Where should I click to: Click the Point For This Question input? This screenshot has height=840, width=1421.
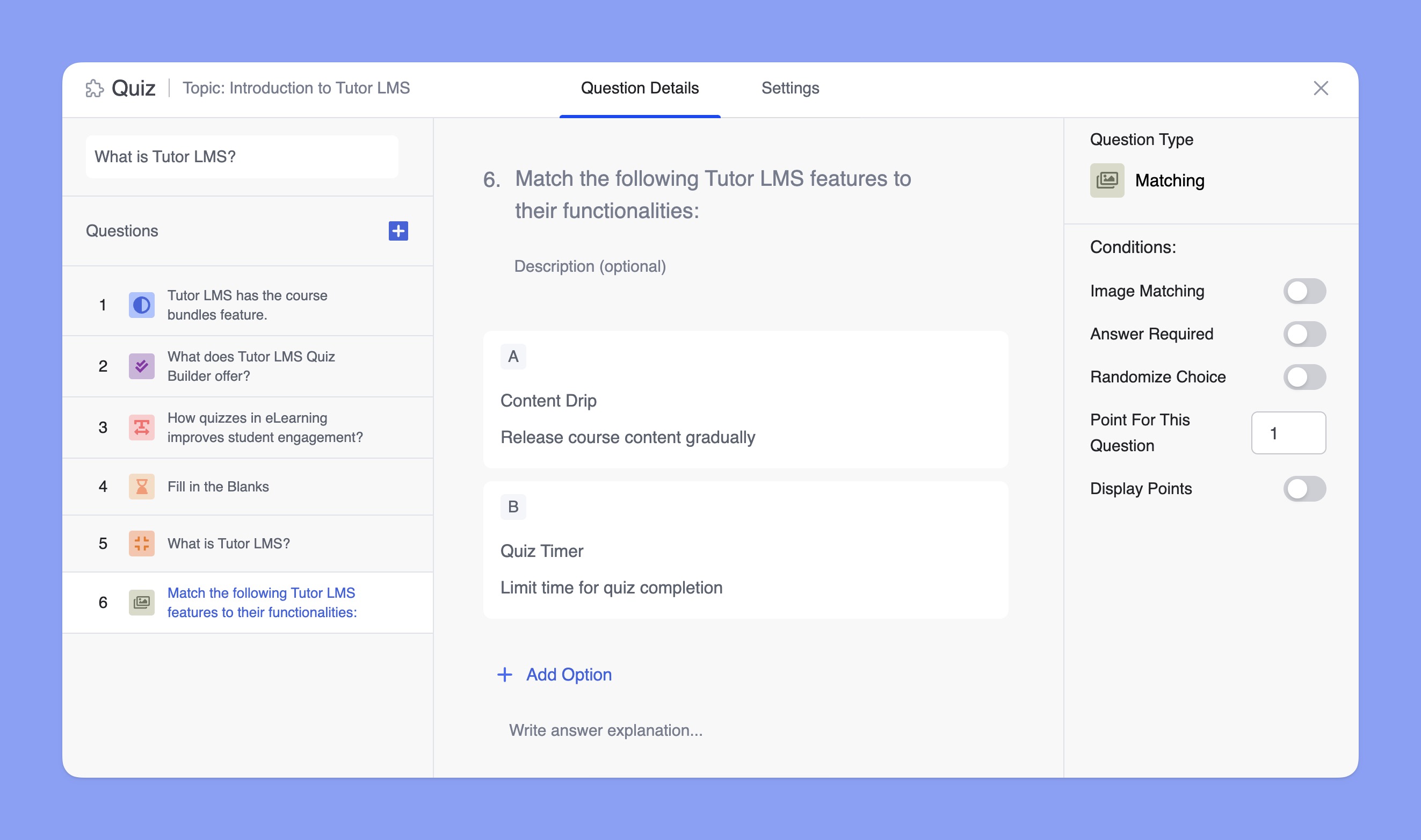click(x=1288, y=433)
